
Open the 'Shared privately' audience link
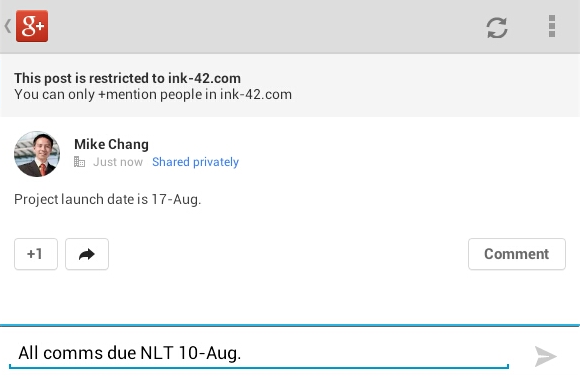click(x=195, y=162)
